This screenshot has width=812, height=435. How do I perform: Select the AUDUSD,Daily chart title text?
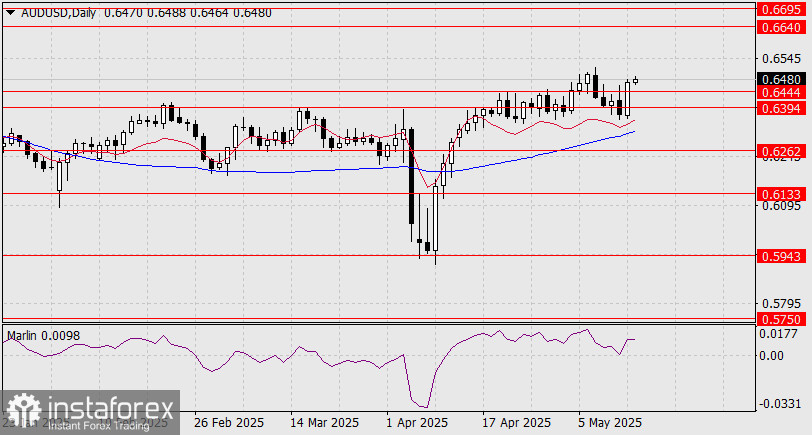coord(59,13)
